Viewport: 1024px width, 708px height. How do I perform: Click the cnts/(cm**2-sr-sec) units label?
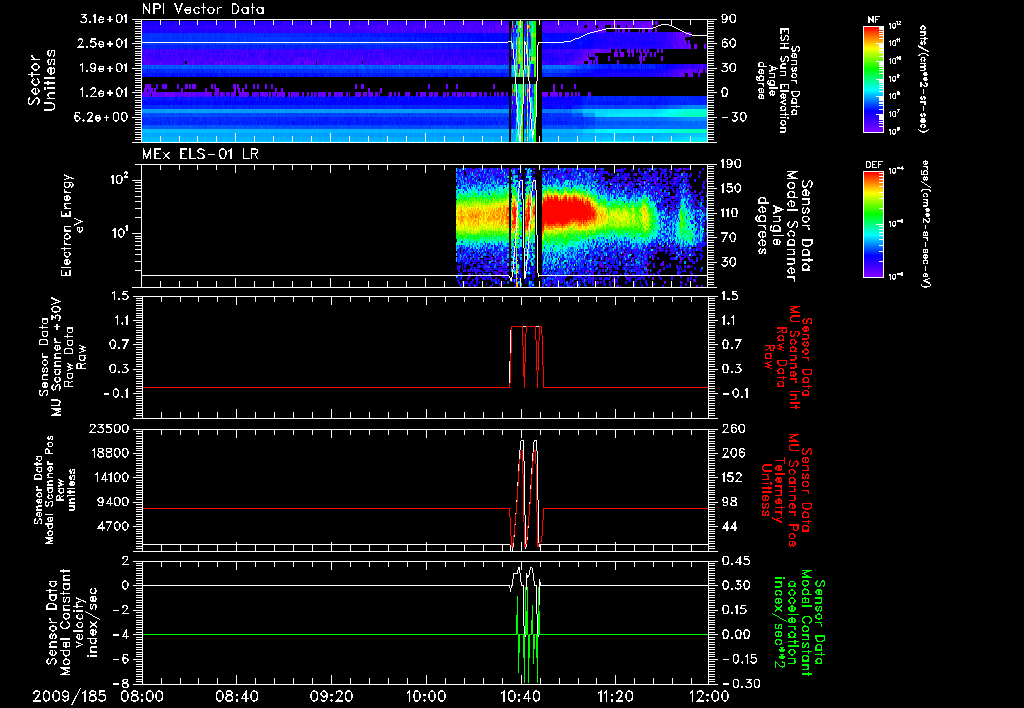[x=923, y=78]
